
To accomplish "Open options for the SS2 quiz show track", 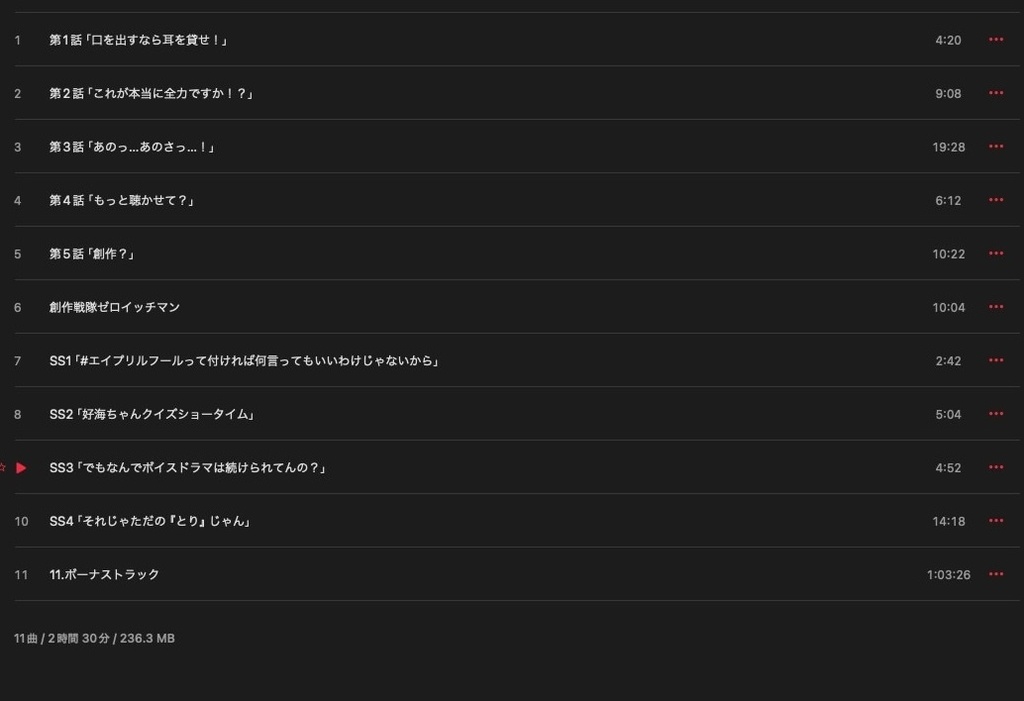I will [x=996, y=414].
